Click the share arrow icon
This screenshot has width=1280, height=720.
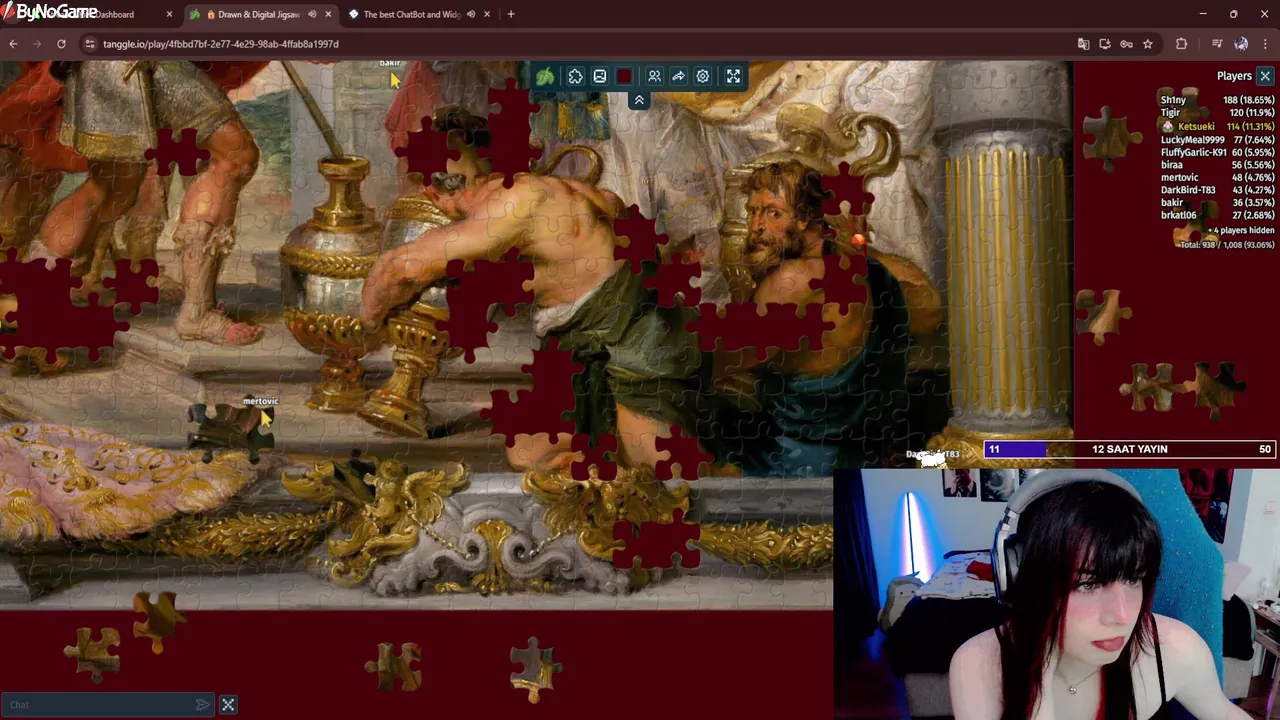tap(678, 76)
